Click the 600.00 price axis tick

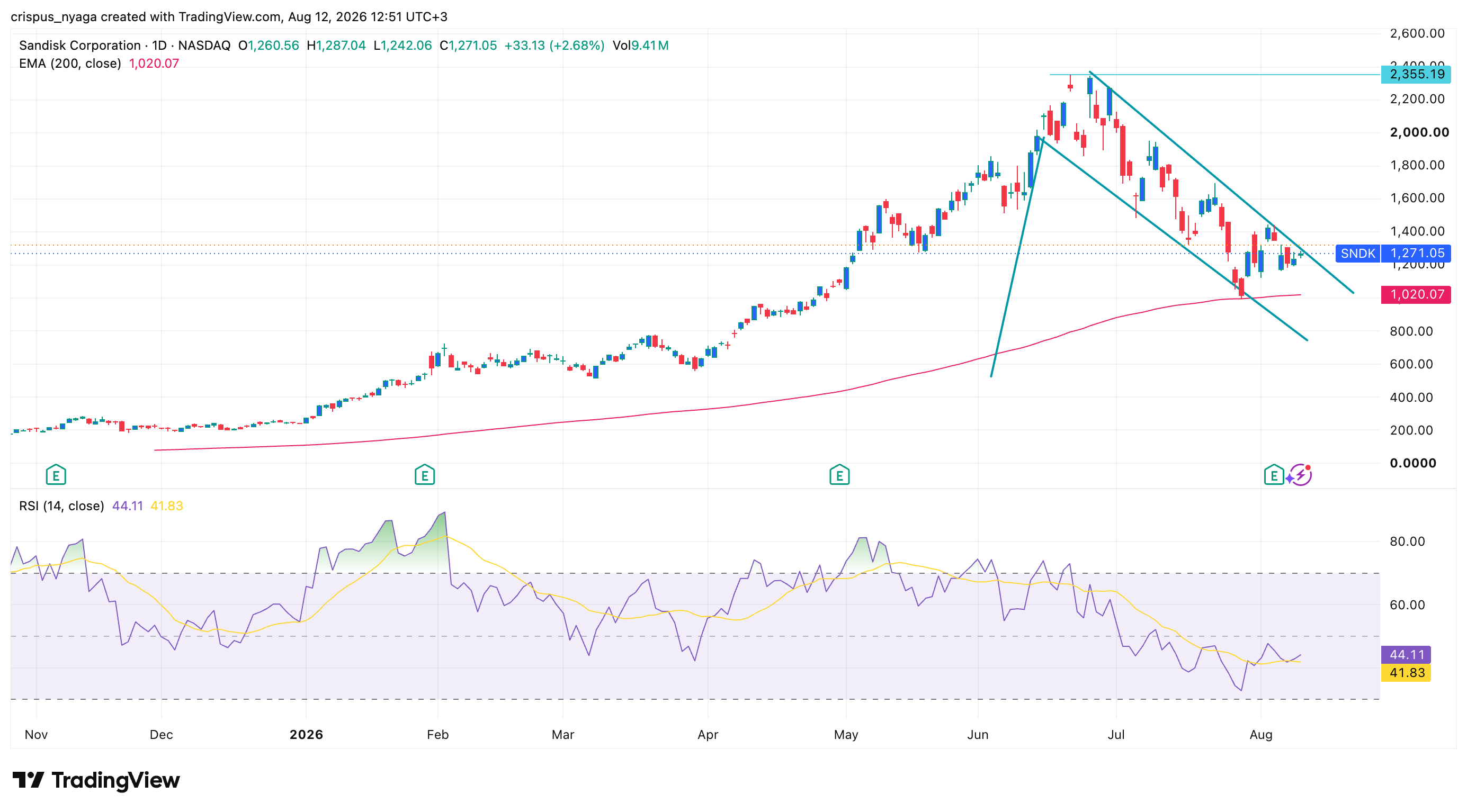[x=1411, y=364]
